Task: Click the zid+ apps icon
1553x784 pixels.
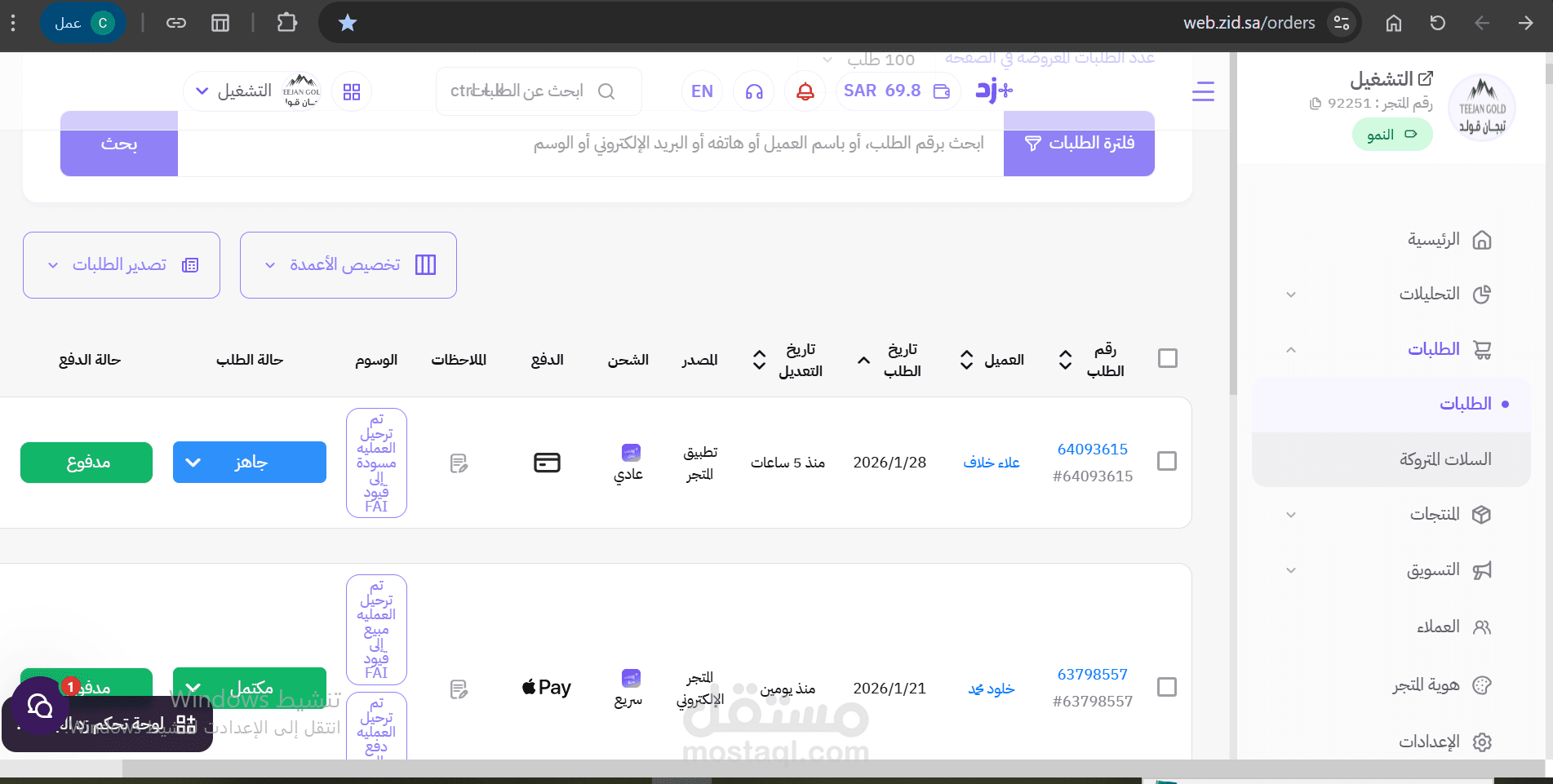Action: tap(992, 91)
